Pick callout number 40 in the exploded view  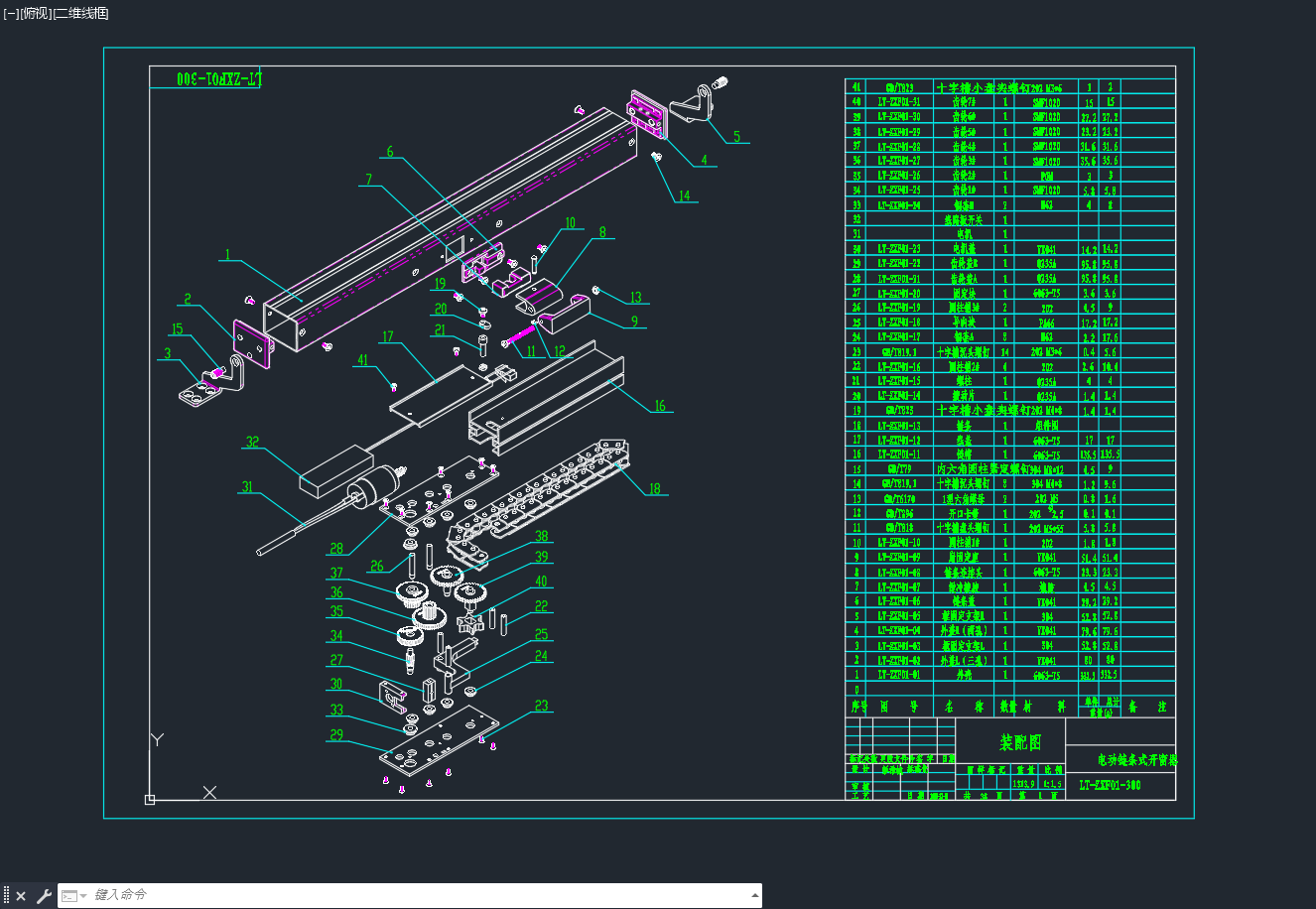pos(541,582)
